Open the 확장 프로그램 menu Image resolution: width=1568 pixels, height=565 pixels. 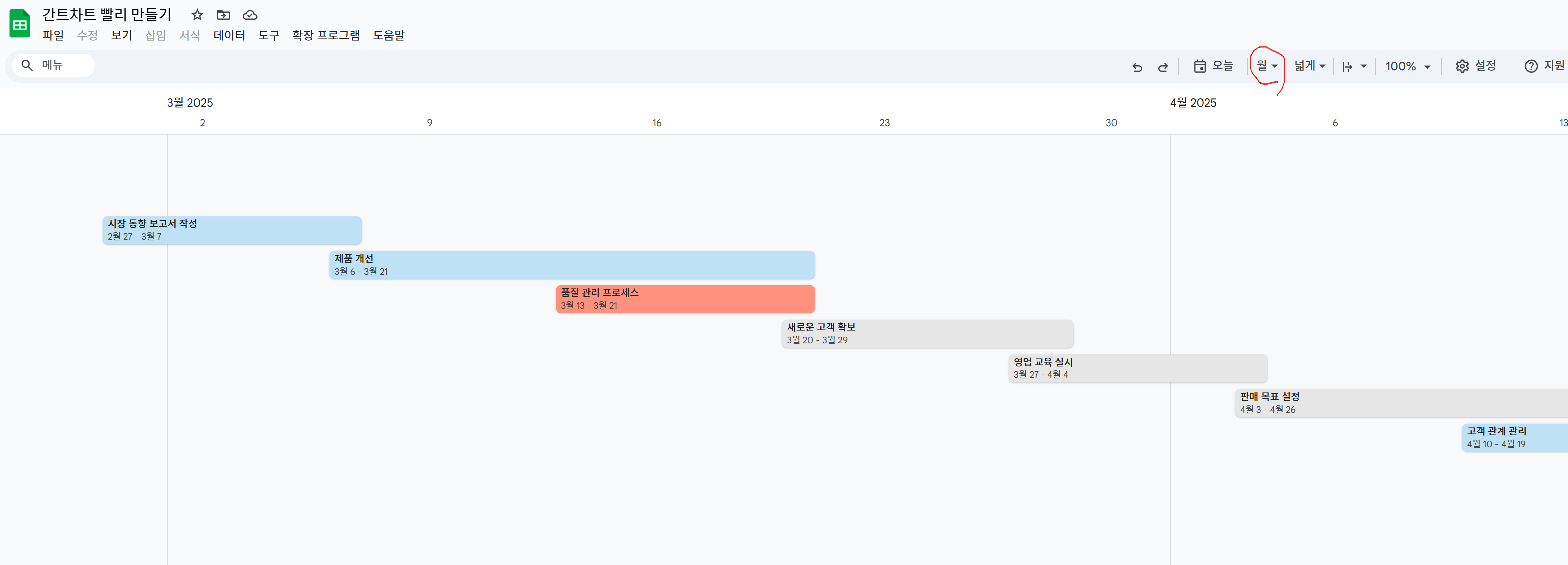click(326, 35)
